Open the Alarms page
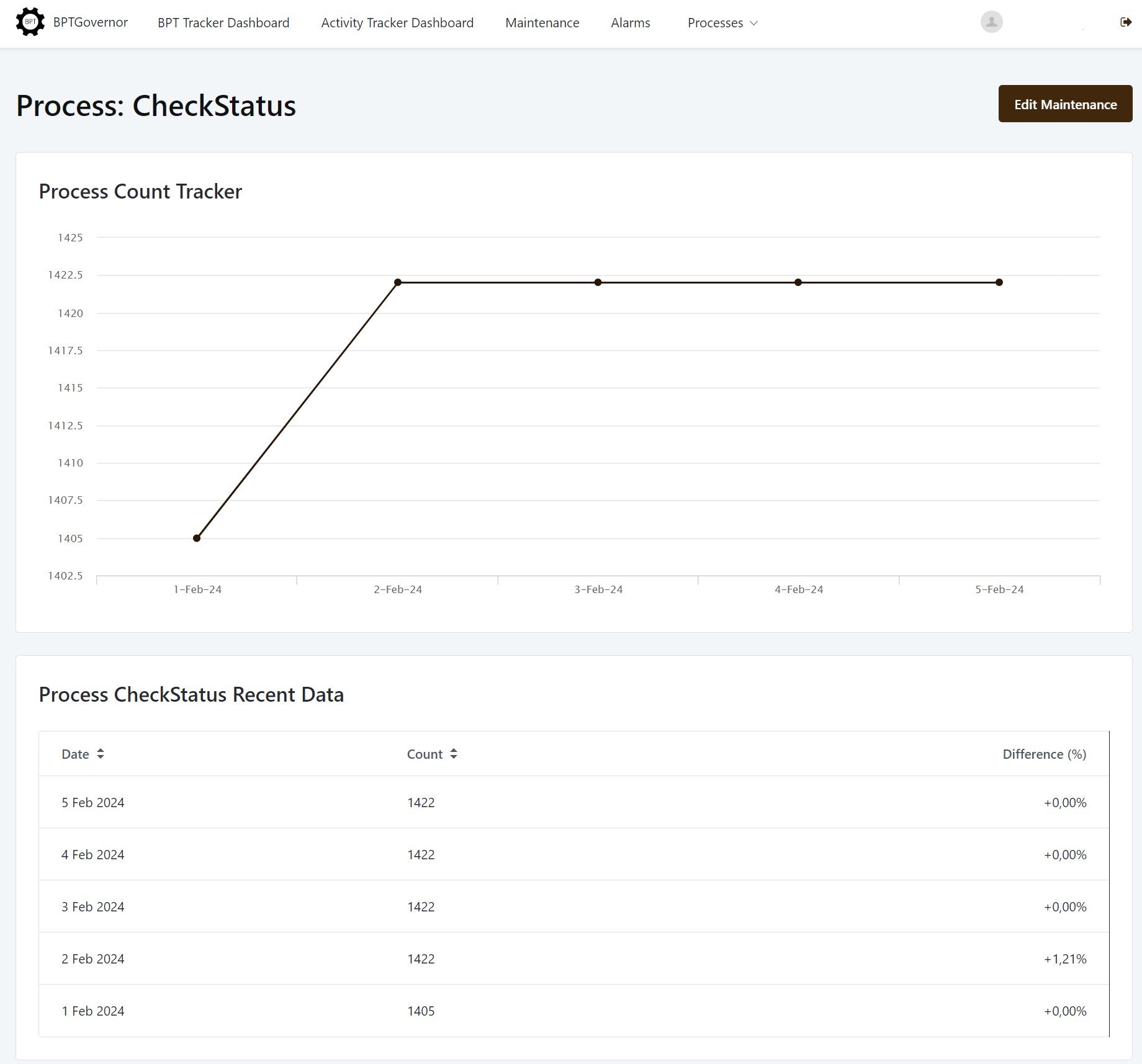The height and width of the screenshot is (1064, 1142). pos(630,23)
